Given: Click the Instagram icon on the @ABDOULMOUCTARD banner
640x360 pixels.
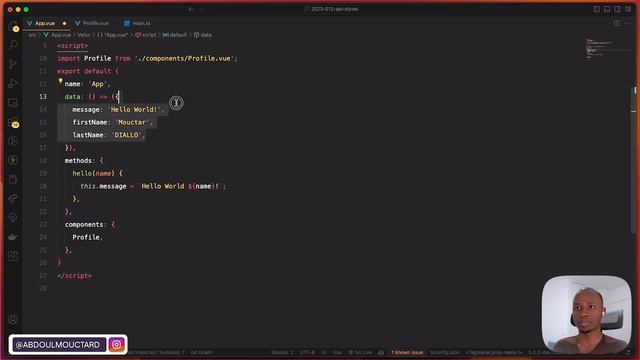Looking at the screenshot, I should click(x=117, y=344).
